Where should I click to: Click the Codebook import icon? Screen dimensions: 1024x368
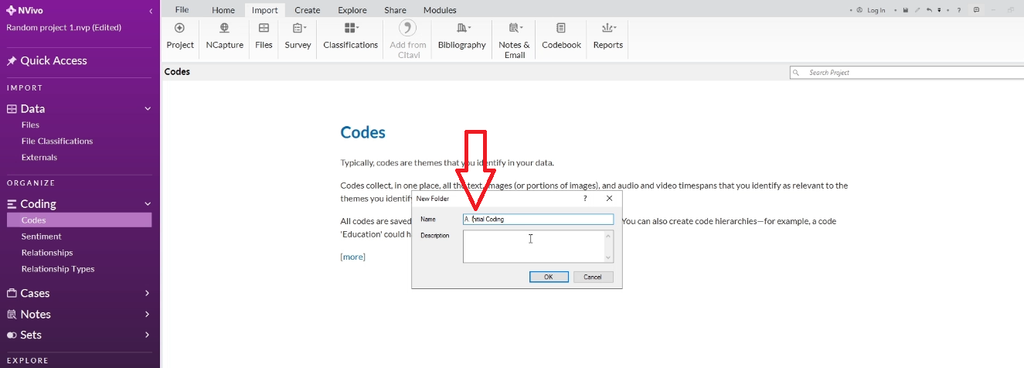[x=561, y=28]
